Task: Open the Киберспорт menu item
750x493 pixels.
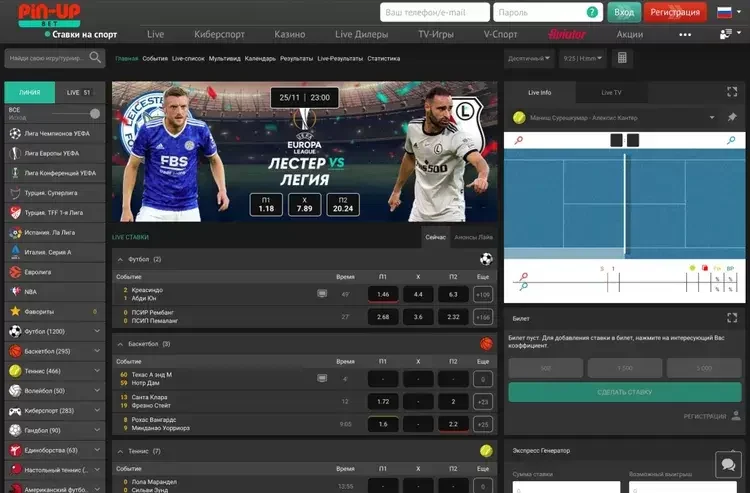Action: [x=219, y=34]
